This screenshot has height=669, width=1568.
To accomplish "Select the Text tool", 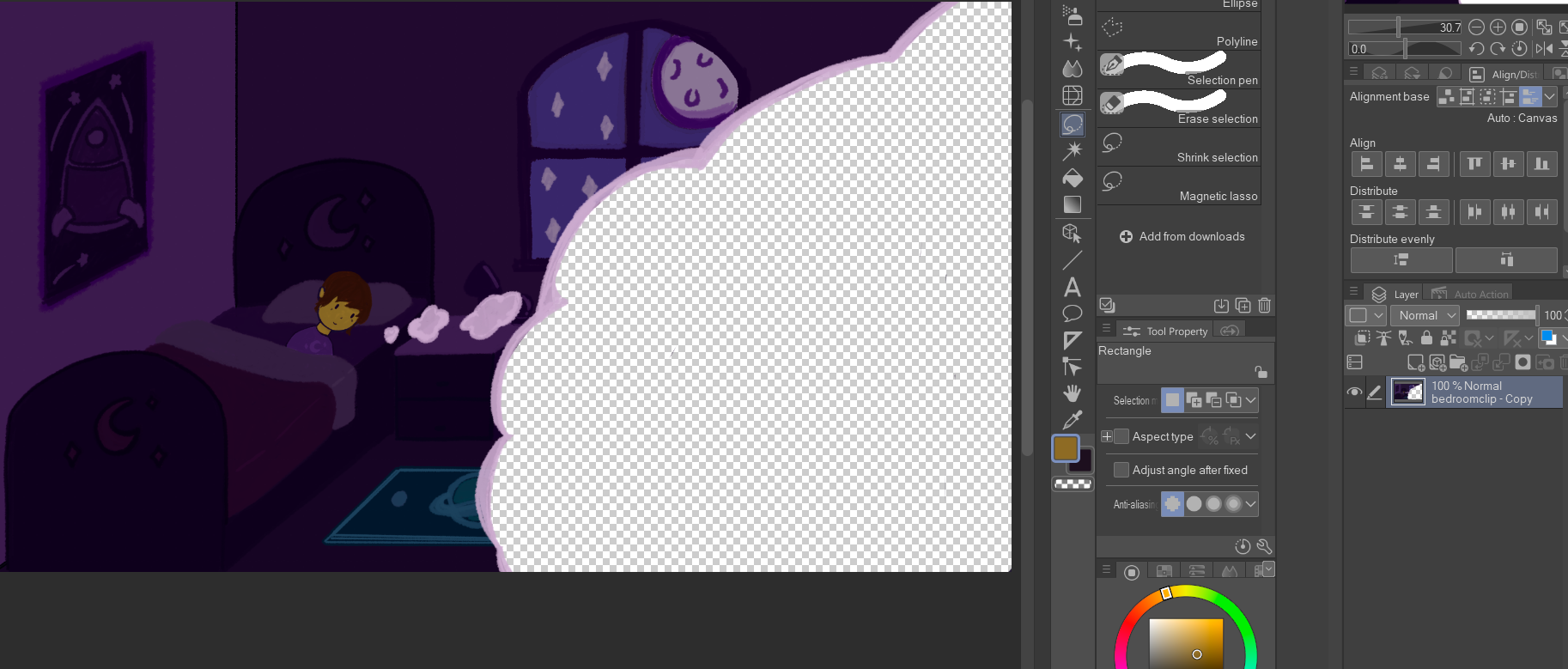I will (x=1073, y=287).
